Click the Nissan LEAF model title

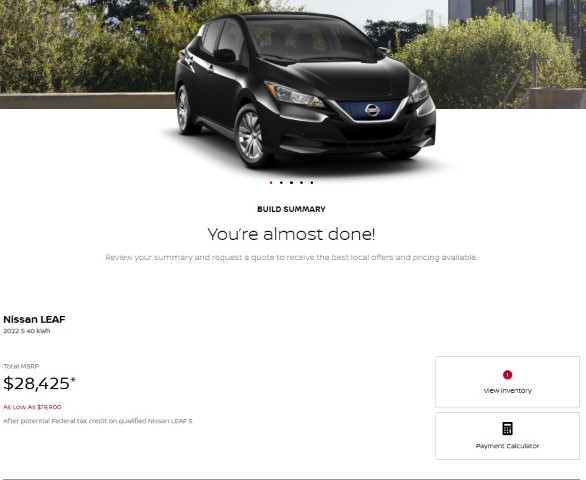coord(34,319)
